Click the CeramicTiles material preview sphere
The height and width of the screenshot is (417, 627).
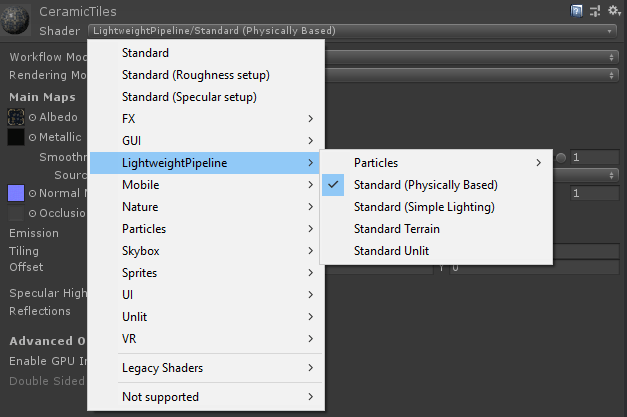point(19,21)
